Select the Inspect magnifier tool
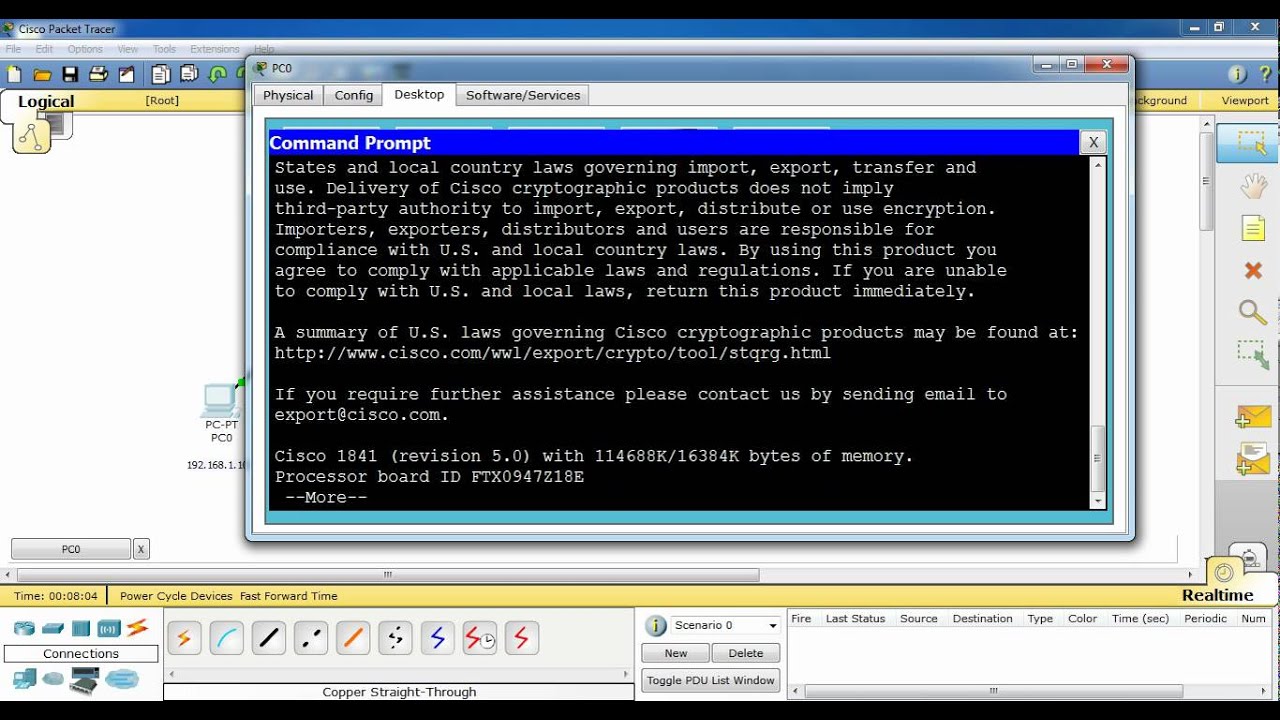The image size is (1280, 720). point(1253,312)
